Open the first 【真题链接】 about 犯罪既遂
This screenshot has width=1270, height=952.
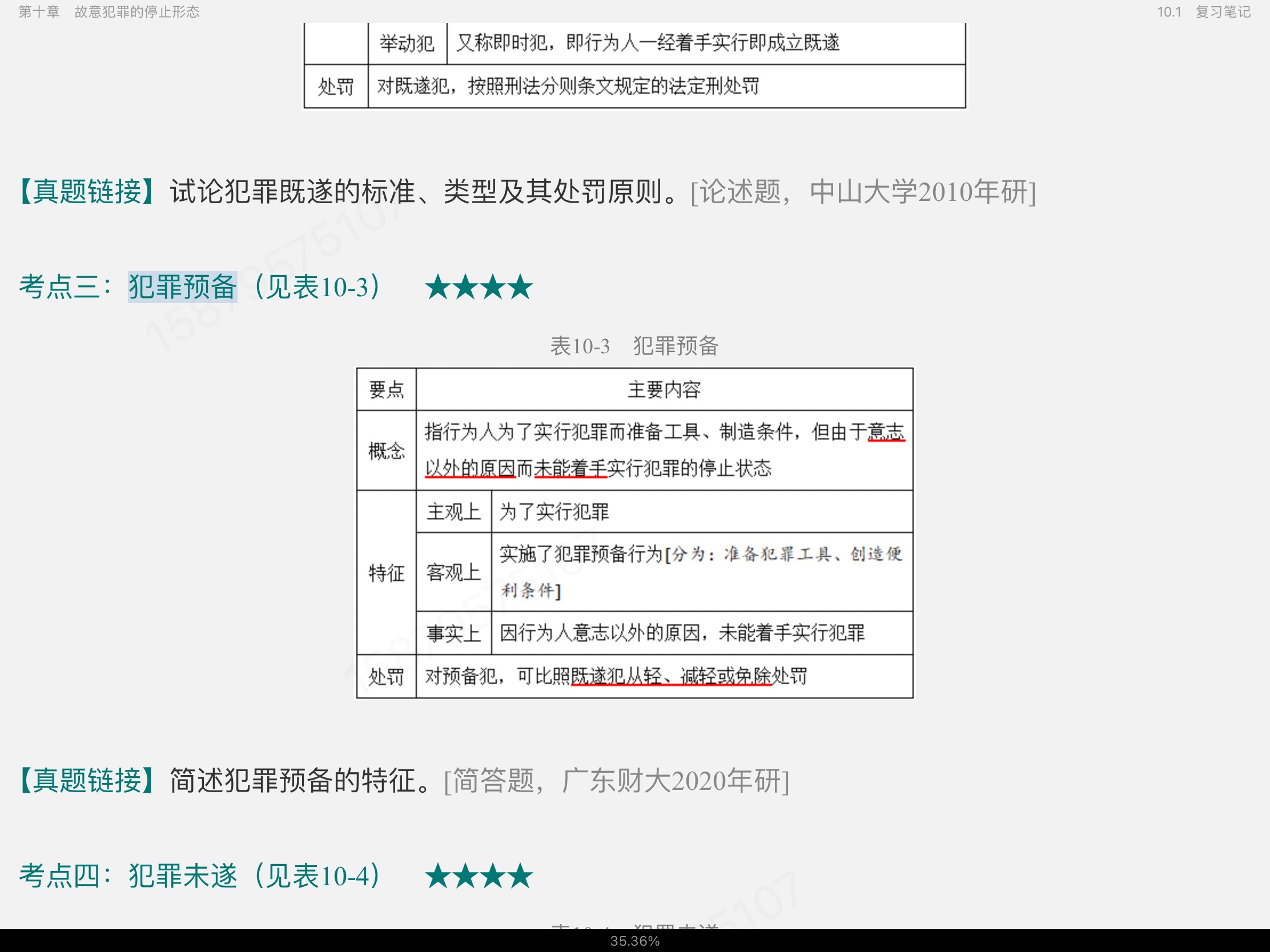(86, 192)
